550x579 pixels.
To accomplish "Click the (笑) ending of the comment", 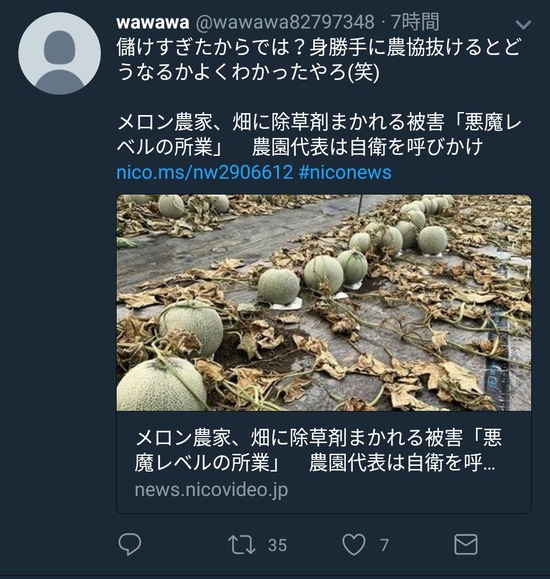I will point(364,72).
